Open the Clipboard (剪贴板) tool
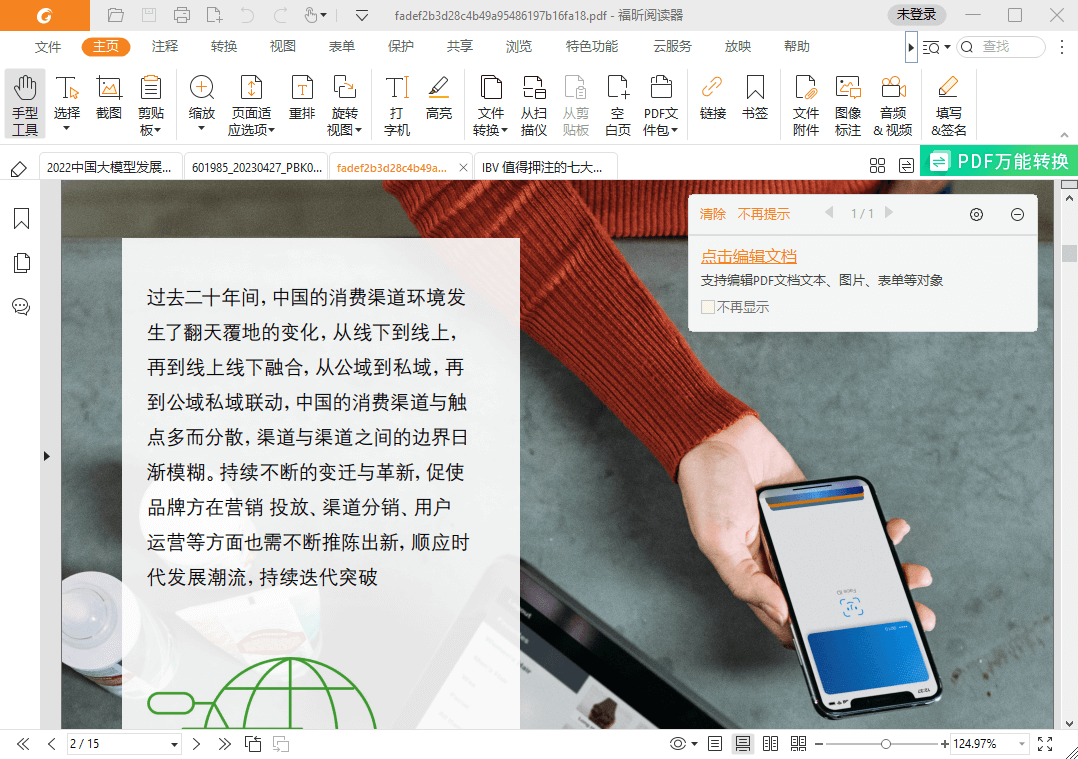The image size is (1078, 759). pos(151,104)
